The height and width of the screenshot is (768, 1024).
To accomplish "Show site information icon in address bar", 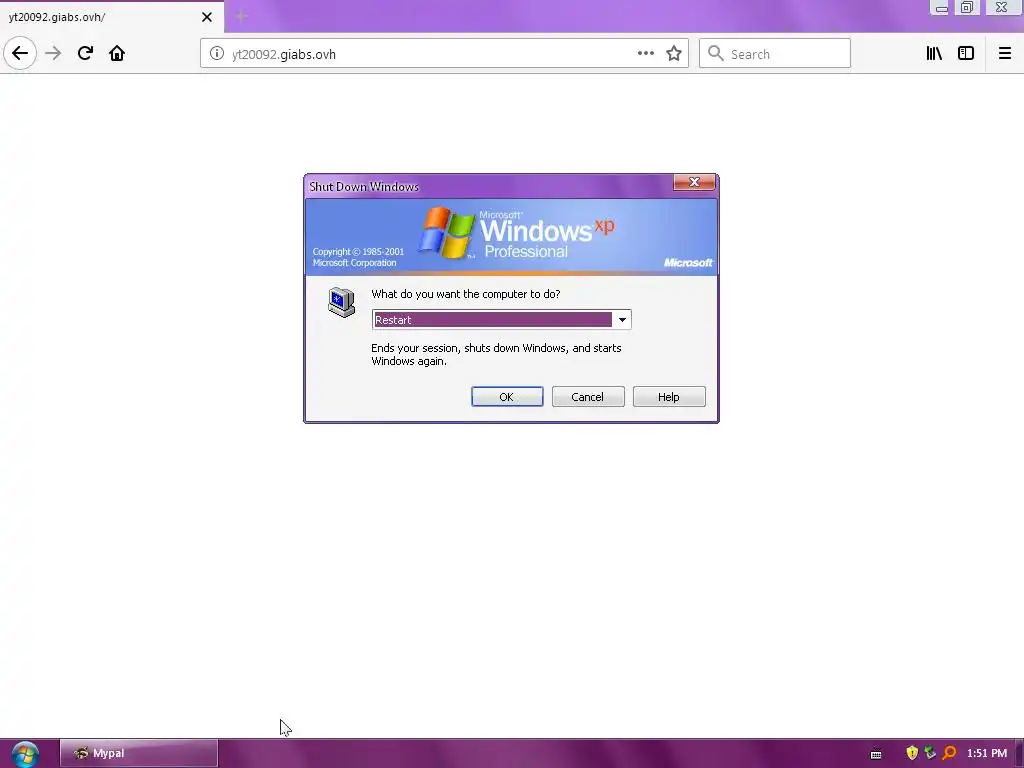I will coord(217,54).
